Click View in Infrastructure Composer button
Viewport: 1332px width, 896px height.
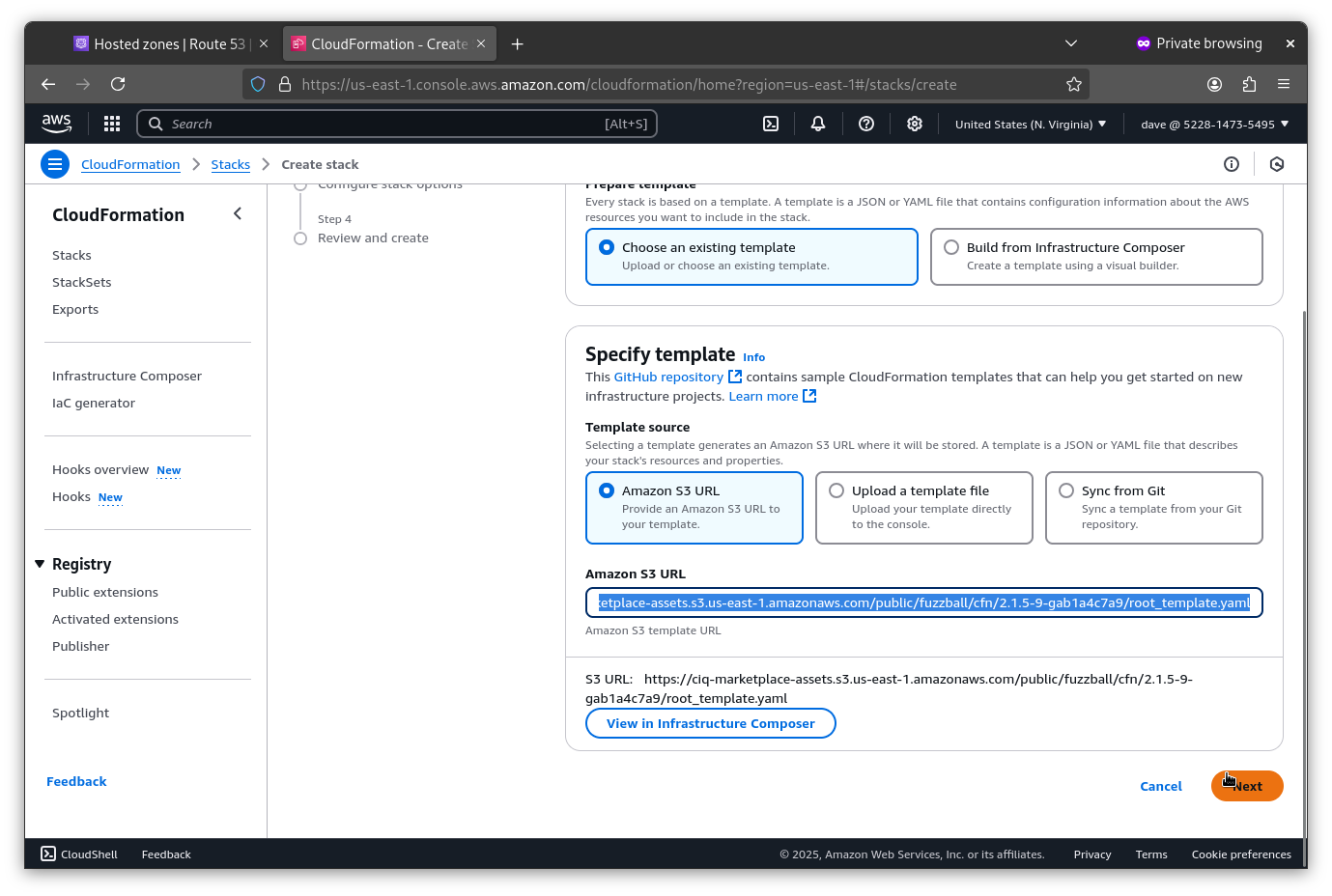(x=711, y=723)
